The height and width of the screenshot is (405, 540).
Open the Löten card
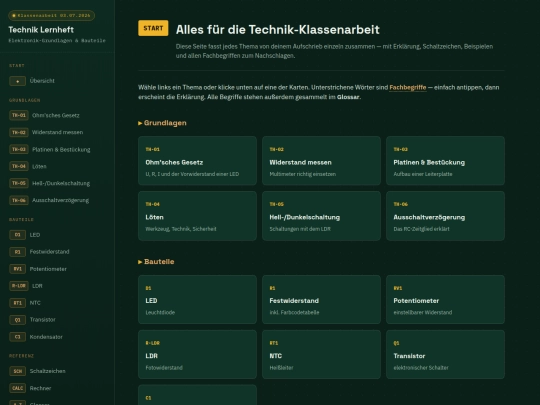coord(197,216)
